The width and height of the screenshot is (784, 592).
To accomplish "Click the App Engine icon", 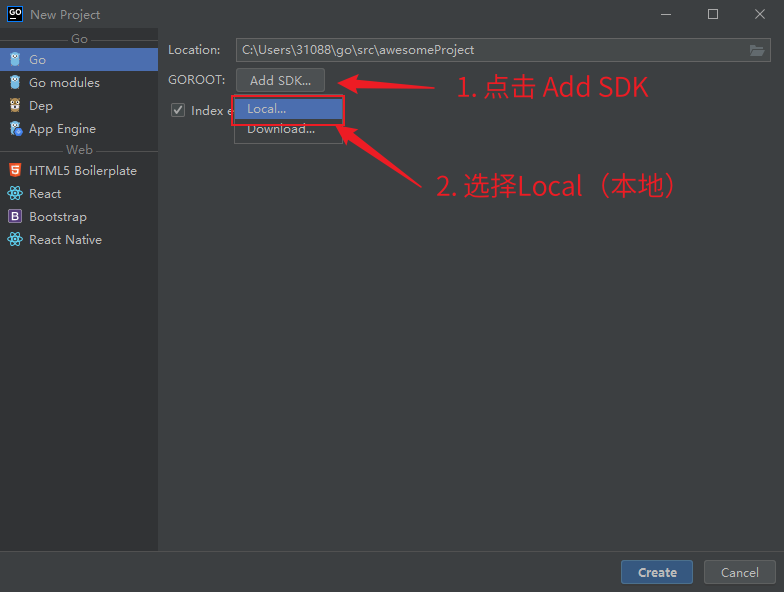I will point(15,129).
